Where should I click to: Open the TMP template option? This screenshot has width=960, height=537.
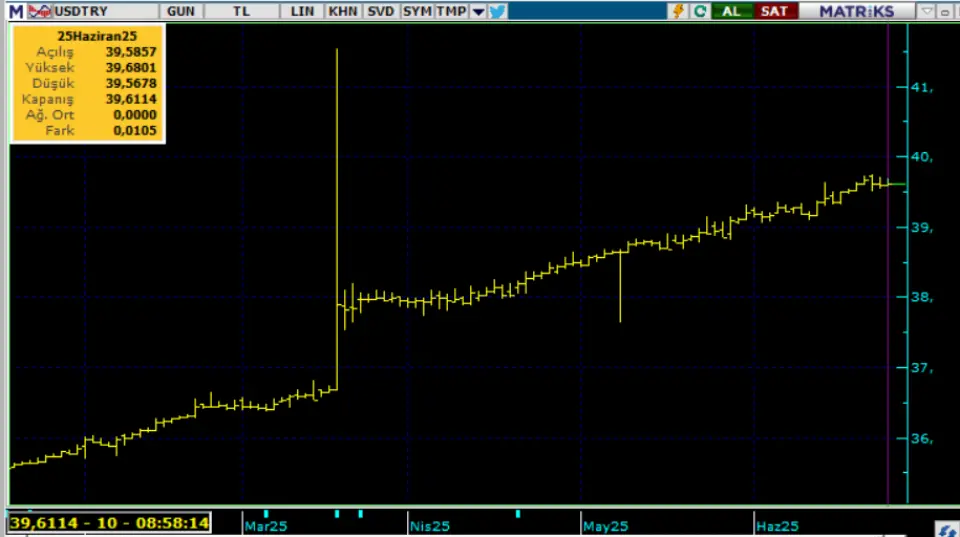click(x=451, y=11)
